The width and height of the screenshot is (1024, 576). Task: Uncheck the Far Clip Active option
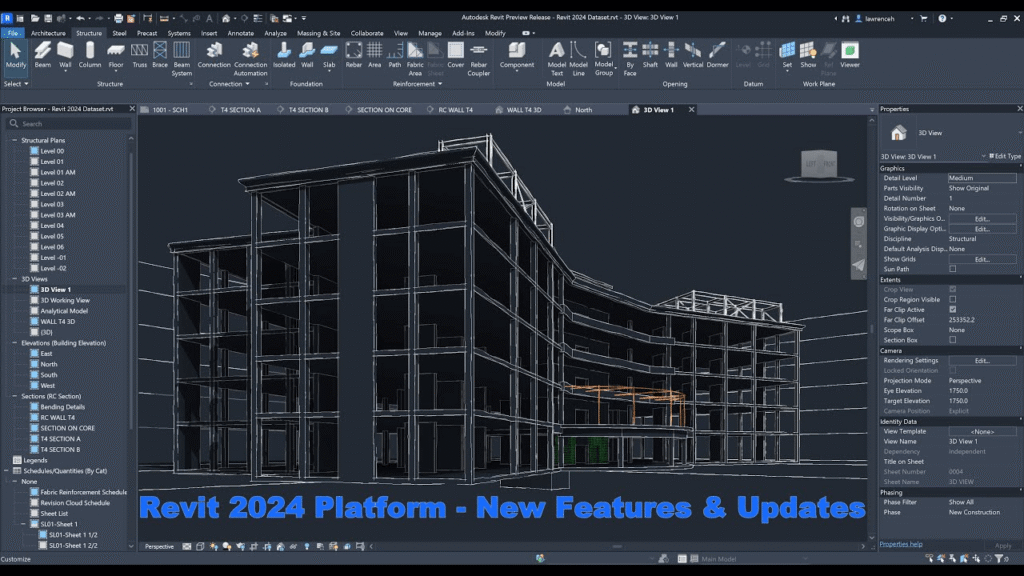point(952,308)
